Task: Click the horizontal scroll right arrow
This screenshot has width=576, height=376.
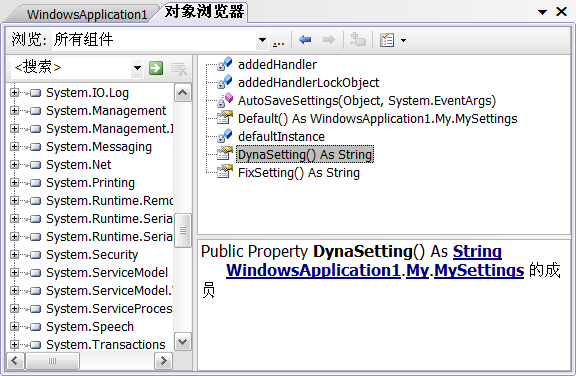Action: 163,361
